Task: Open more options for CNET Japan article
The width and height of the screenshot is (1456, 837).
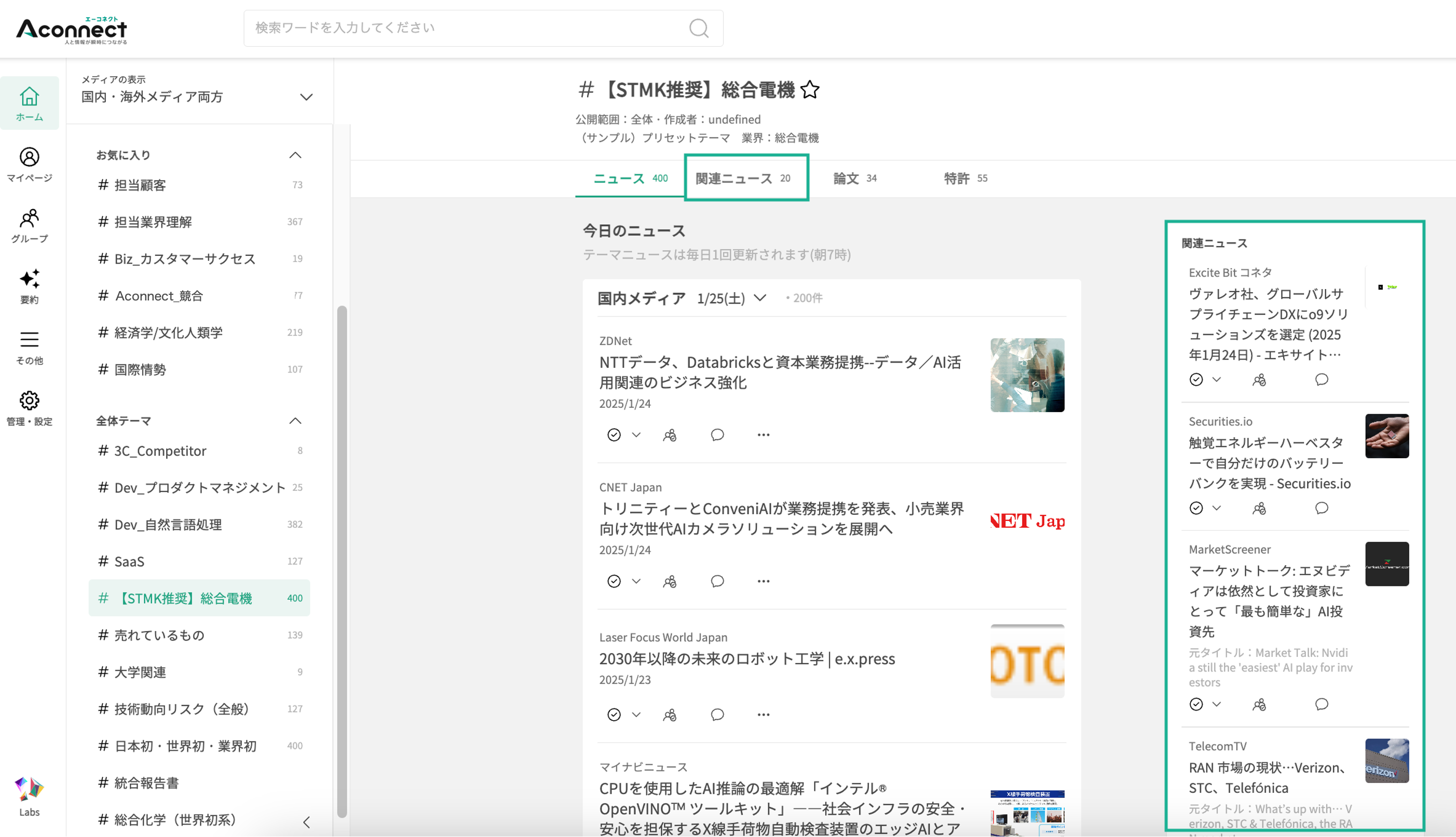Action: [x=764, y=581]
